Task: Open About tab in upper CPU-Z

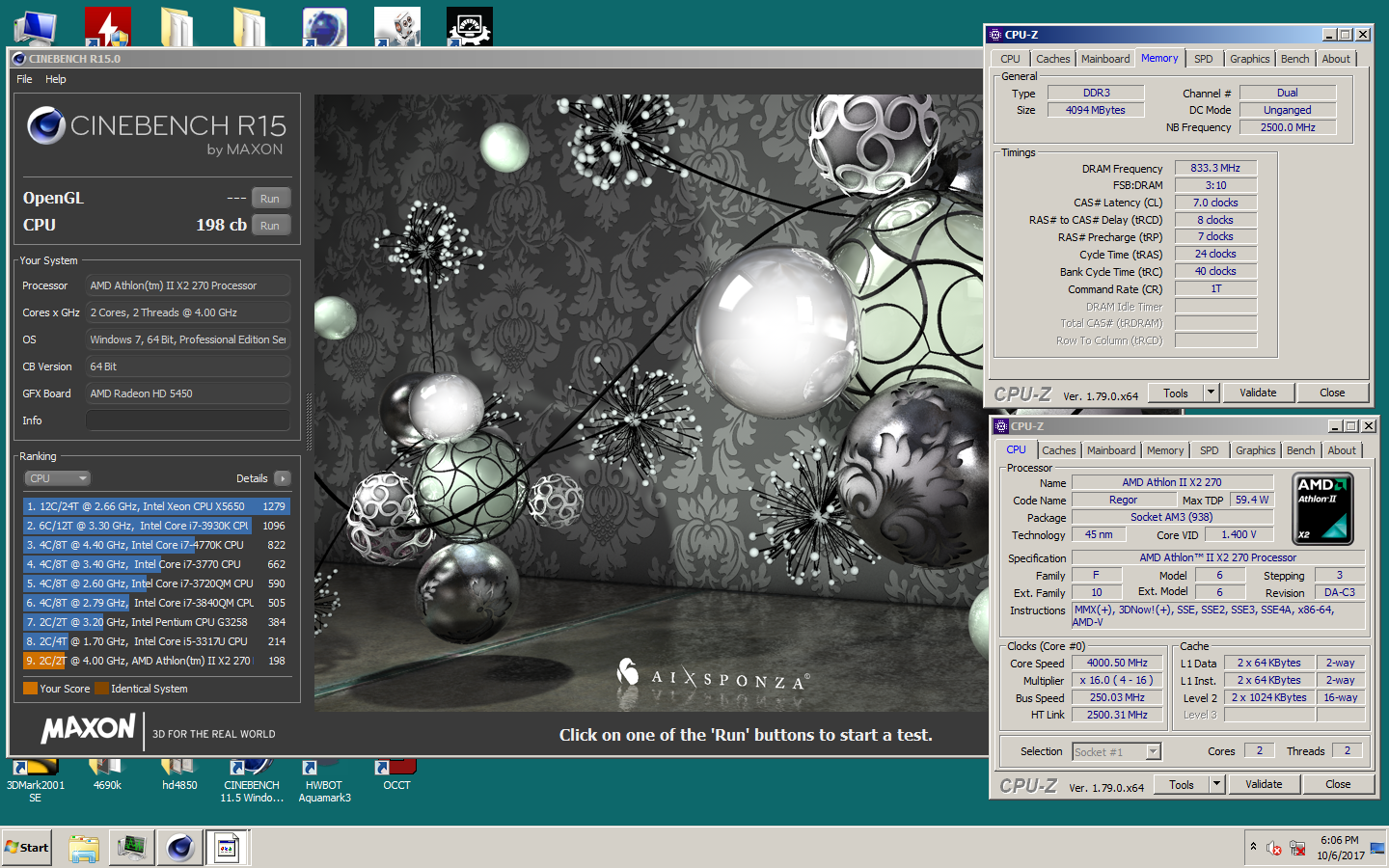Action: pos(1336,59)
